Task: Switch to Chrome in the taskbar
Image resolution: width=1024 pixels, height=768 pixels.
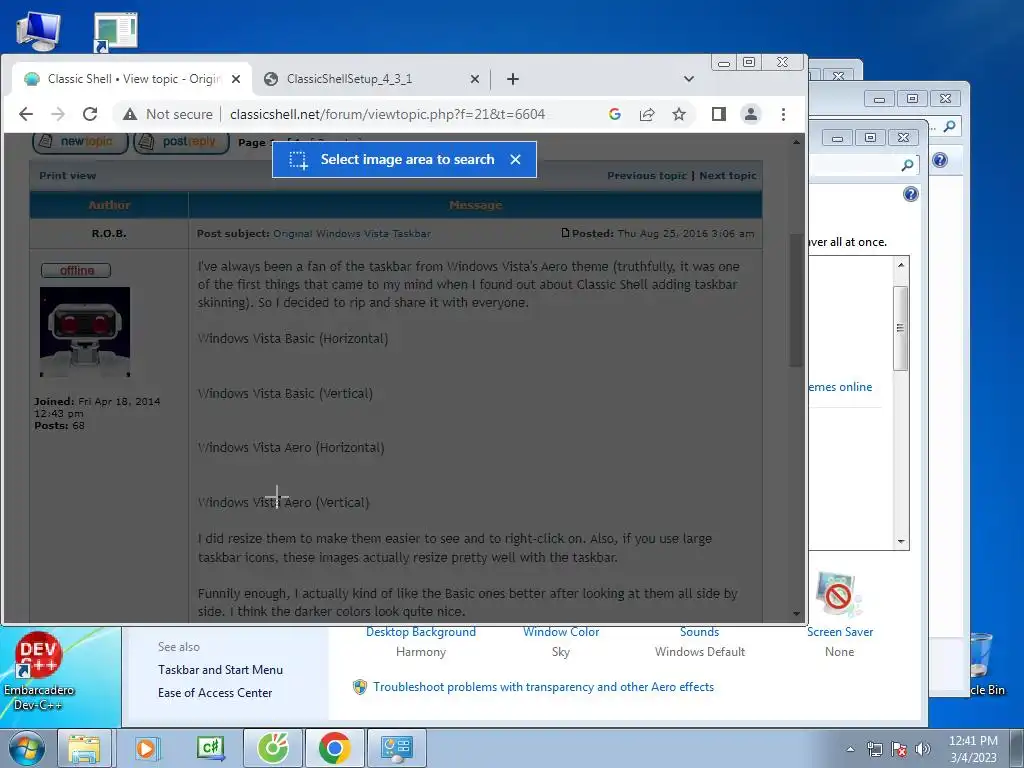Action: [x=334, y=748]
